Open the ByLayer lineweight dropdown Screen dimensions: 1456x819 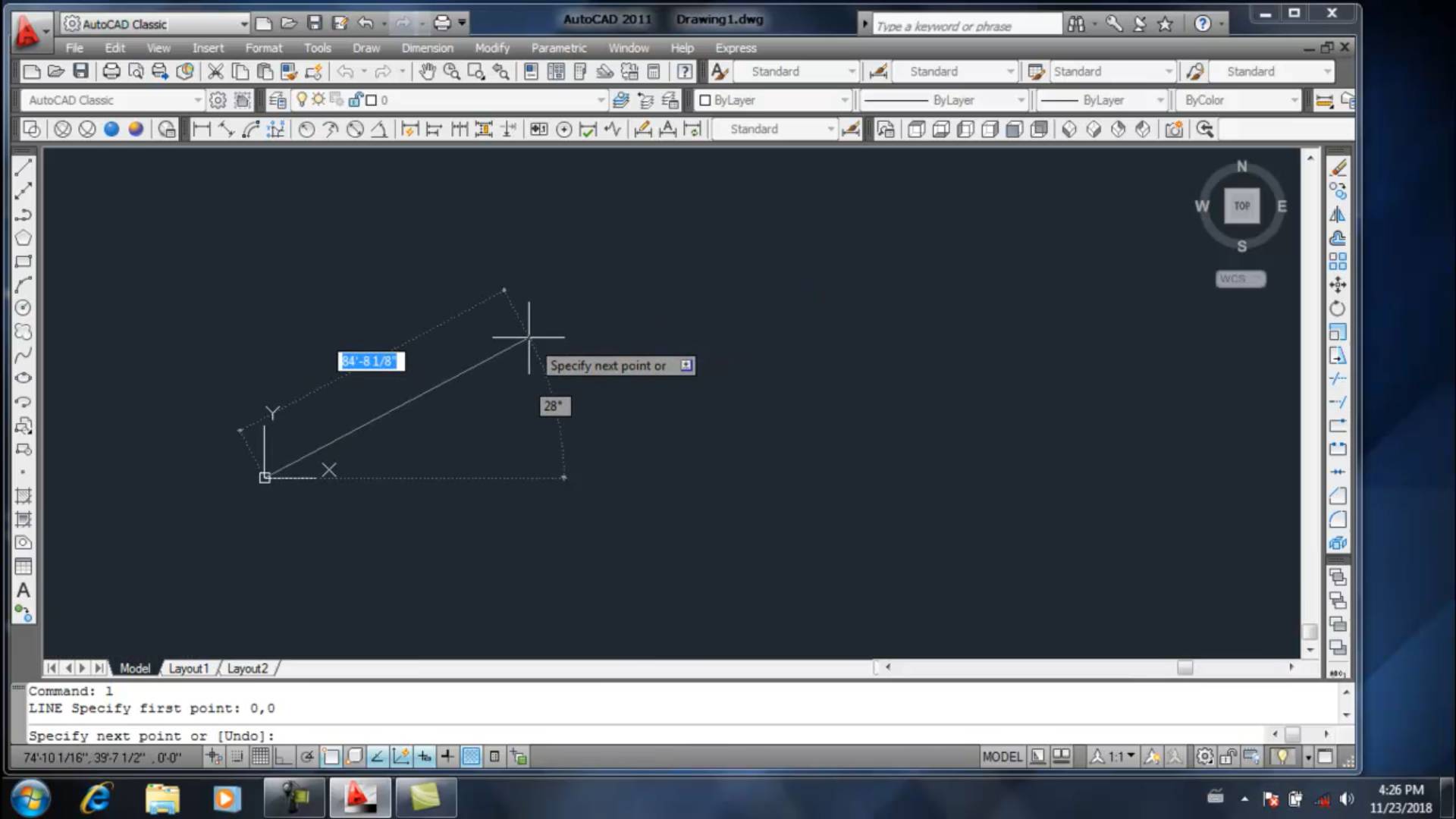[x=1102, y=100]
